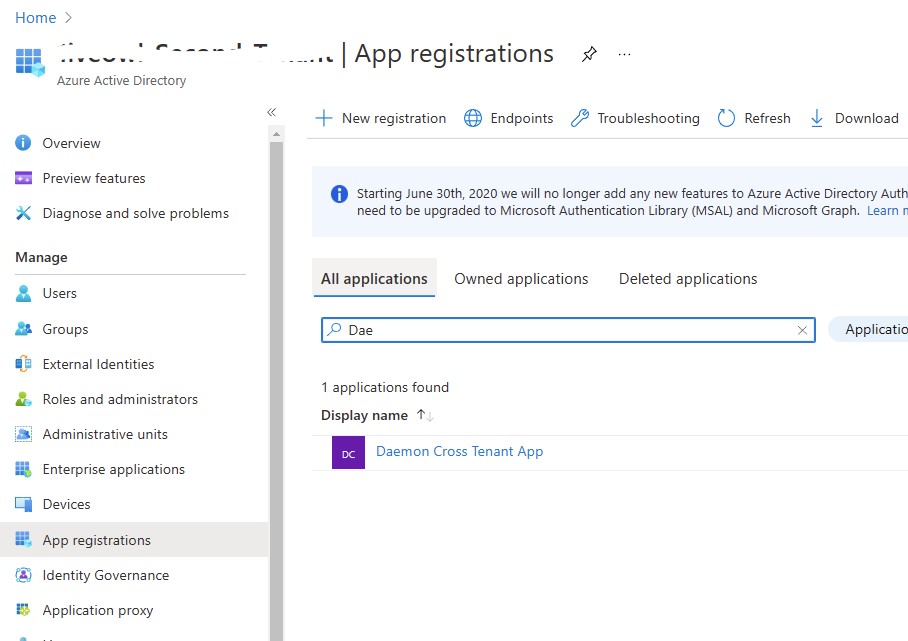This screenshot has height=641, width=908.
Task: Open Enterprise applications
Action: coord(114,470)
